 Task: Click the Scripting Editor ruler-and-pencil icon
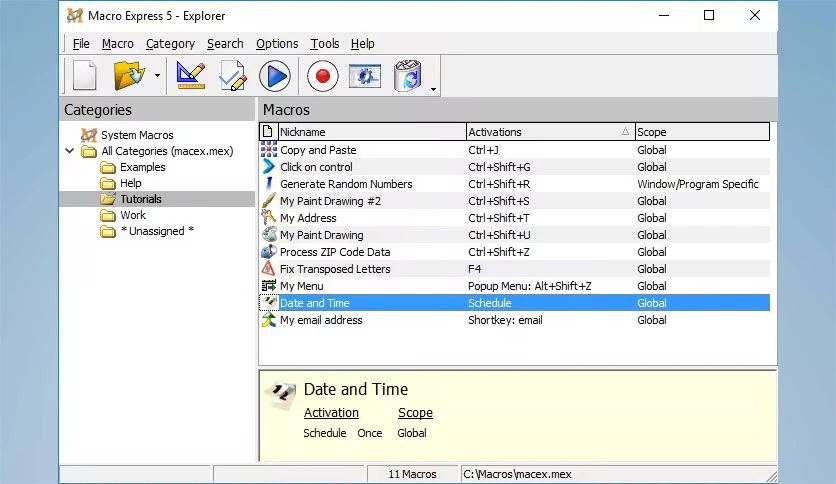point(190,76)
